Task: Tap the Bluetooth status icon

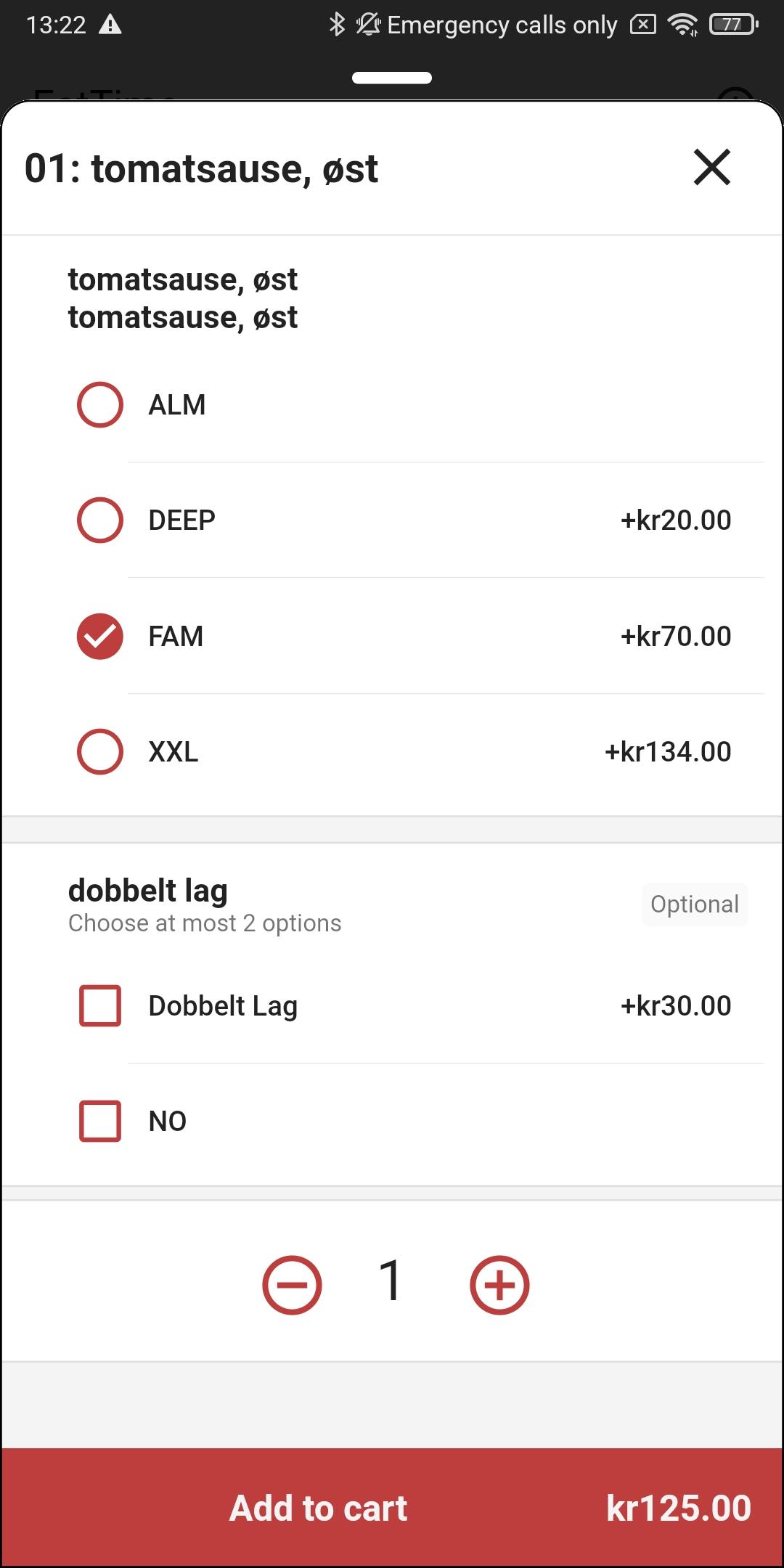Action: [337, 25]
